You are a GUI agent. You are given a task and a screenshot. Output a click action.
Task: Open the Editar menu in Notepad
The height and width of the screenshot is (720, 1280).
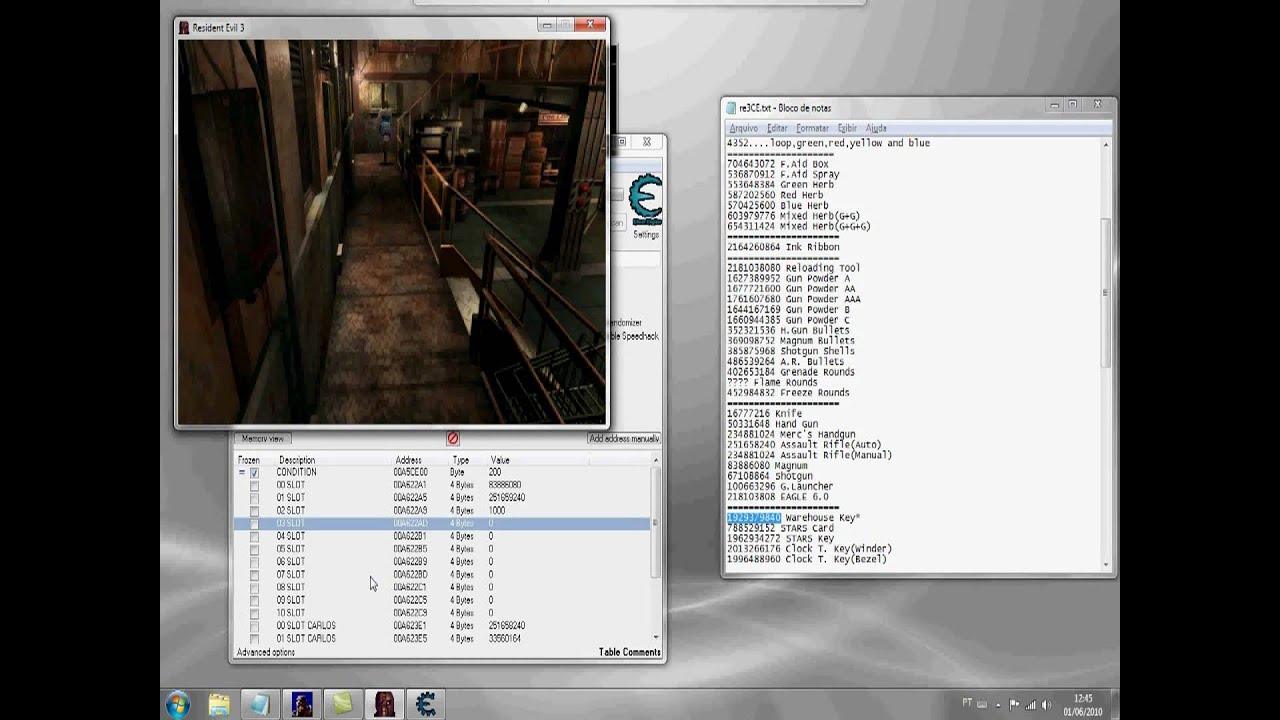pyautogui.click(x=777, y=128)
